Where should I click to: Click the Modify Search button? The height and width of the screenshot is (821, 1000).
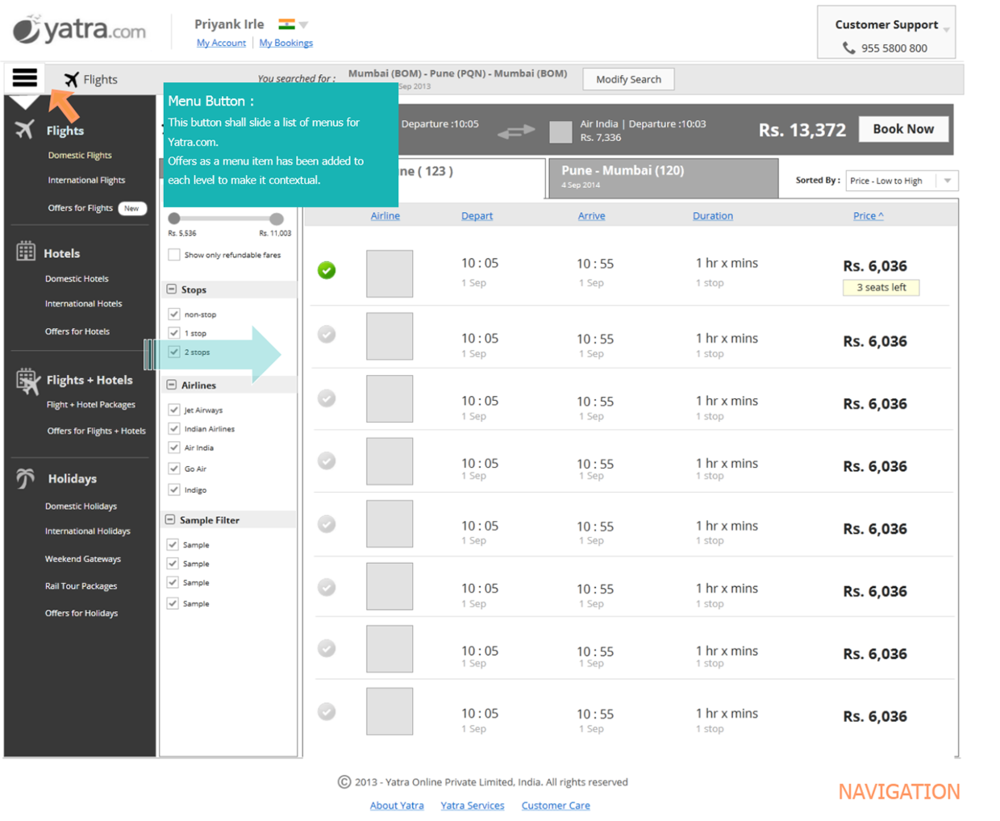(628, 79)
